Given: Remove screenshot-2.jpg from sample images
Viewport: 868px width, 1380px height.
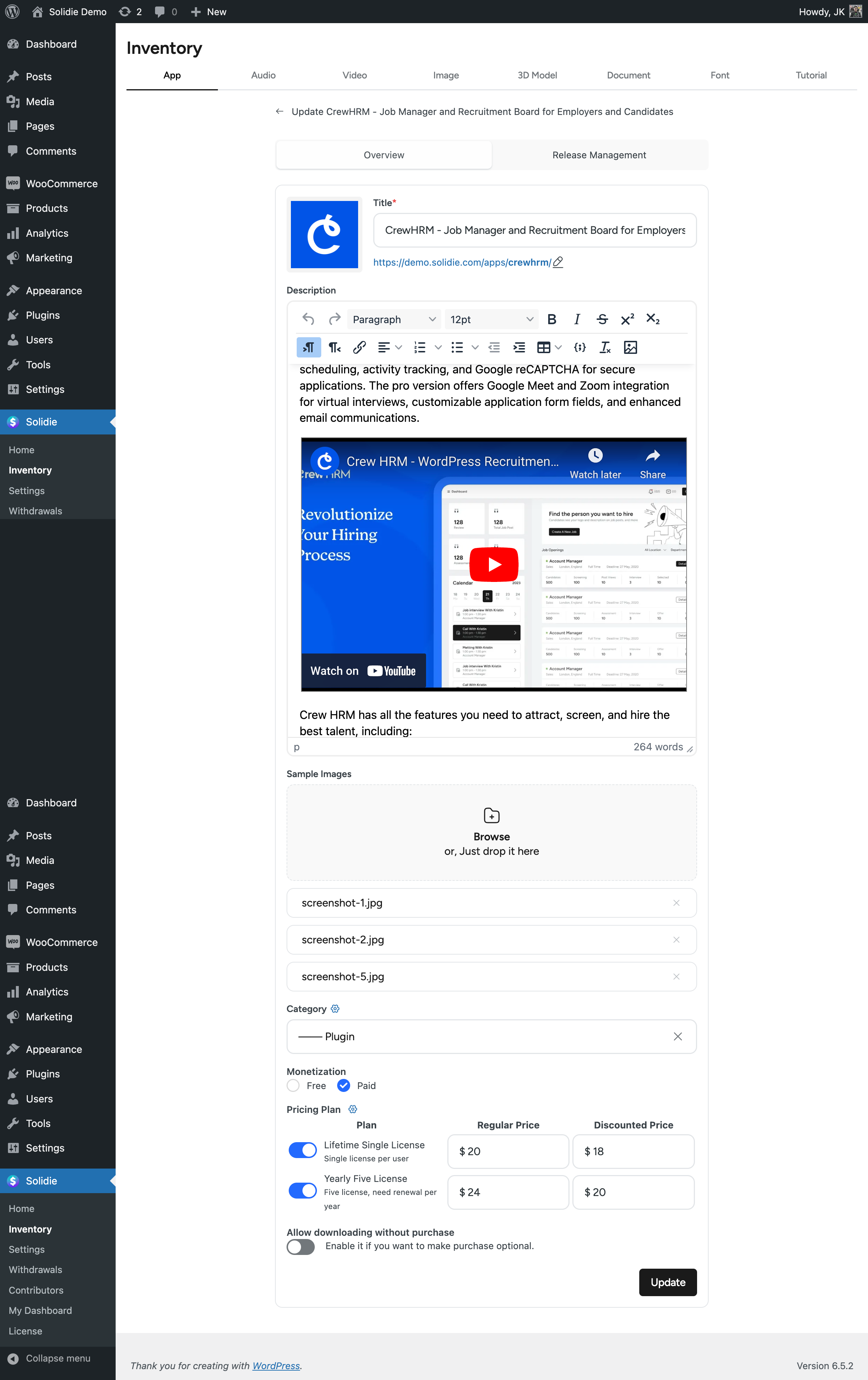Looking at the screenshot, I should coord(676,940).
